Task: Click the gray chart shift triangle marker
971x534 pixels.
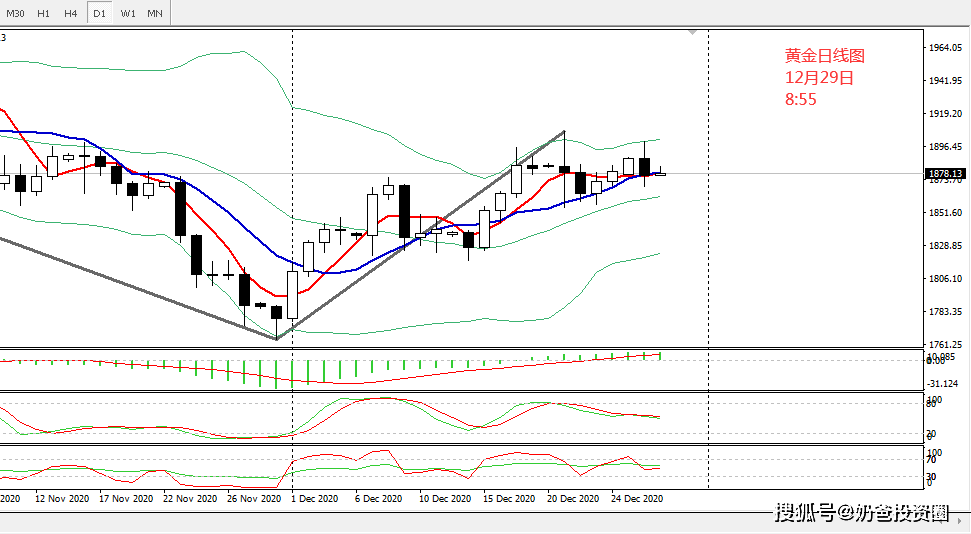Action: coord(692,33)
